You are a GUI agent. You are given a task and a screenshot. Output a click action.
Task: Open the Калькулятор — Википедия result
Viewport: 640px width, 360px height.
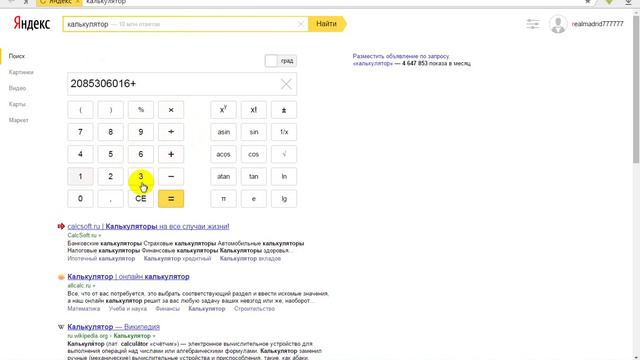point(113,327)
